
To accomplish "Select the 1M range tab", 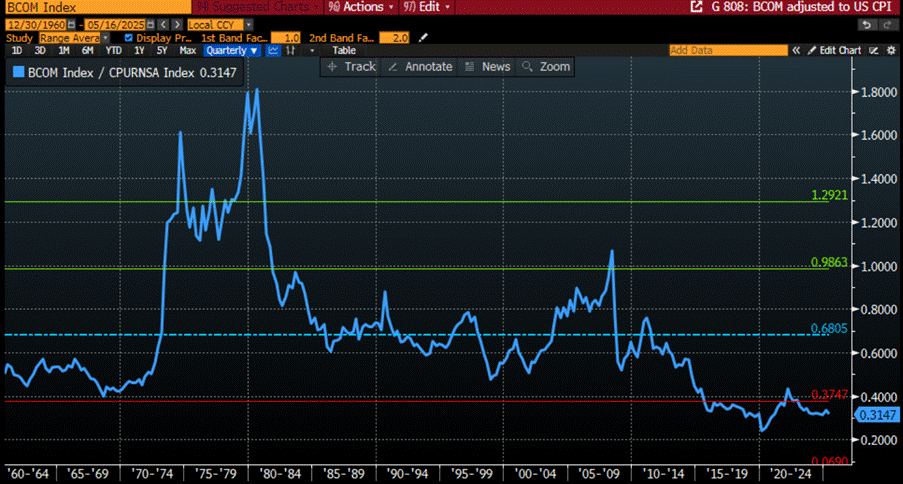I will click(64, 50).
